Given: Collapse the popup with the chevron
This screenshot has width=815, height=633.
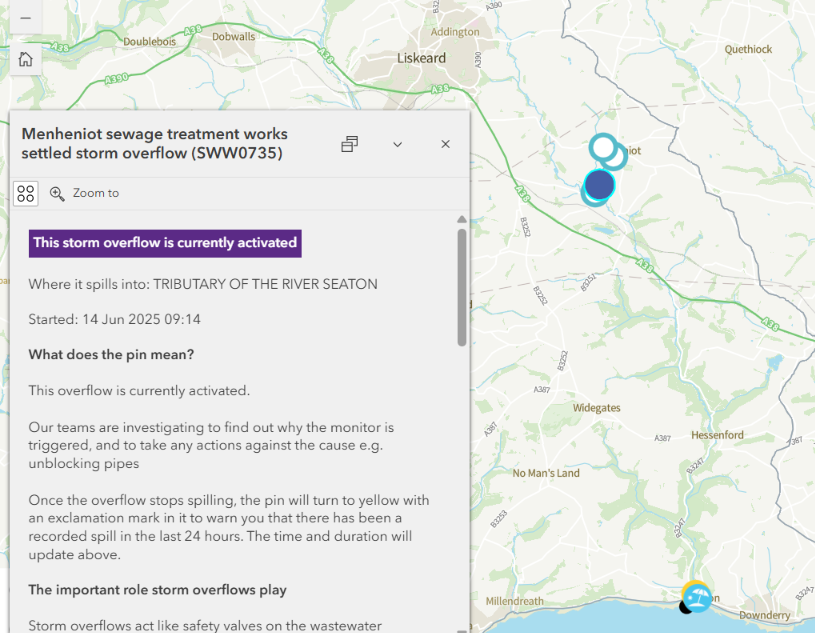Looking at the screenshot, I should [397, 144].
